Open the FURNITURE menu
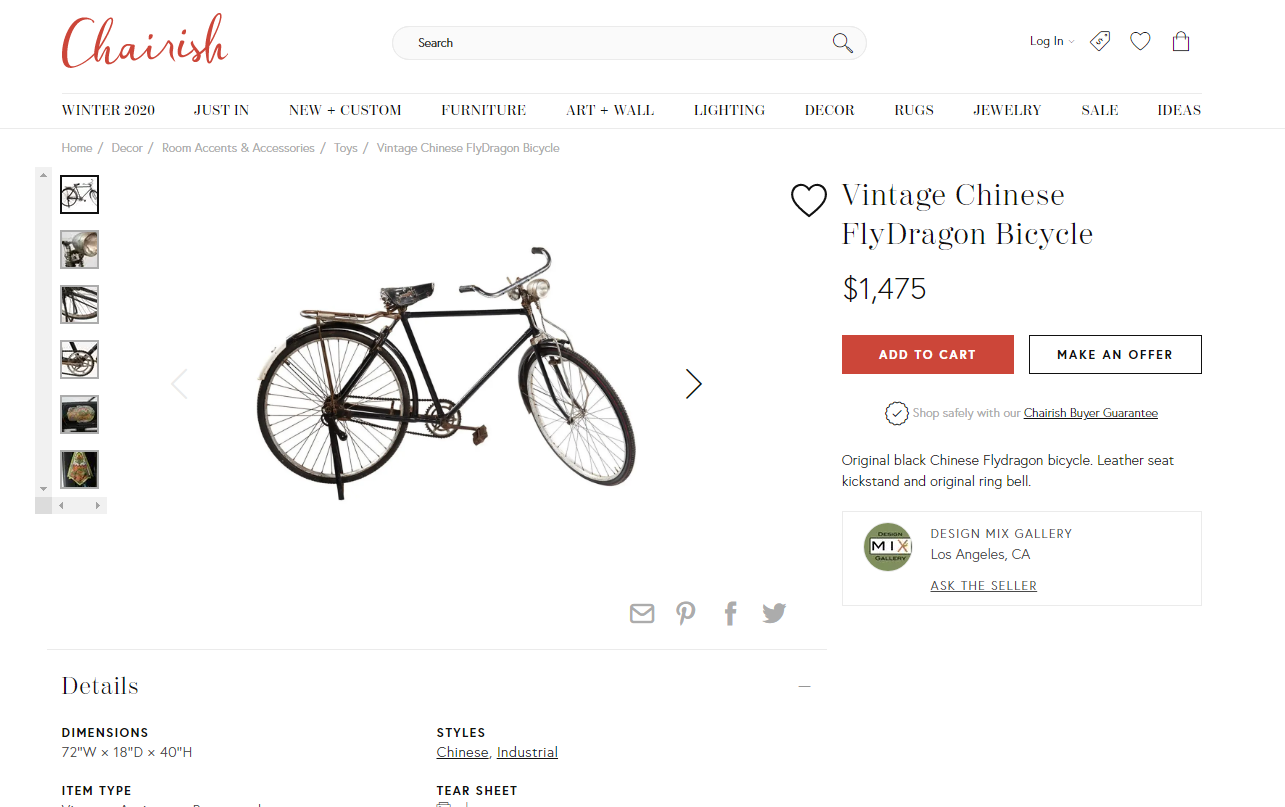The height and width of the screenshot is (807, 1285). (483, 110)
